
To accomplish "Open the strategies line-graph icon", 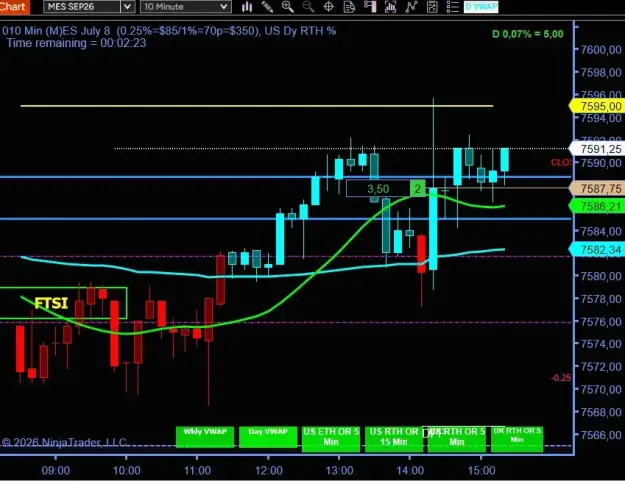I will pyautogui.click(x=411, y=7).
